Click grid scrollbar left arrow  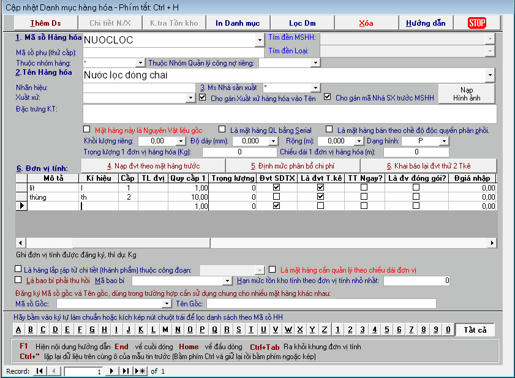(21, 243)
